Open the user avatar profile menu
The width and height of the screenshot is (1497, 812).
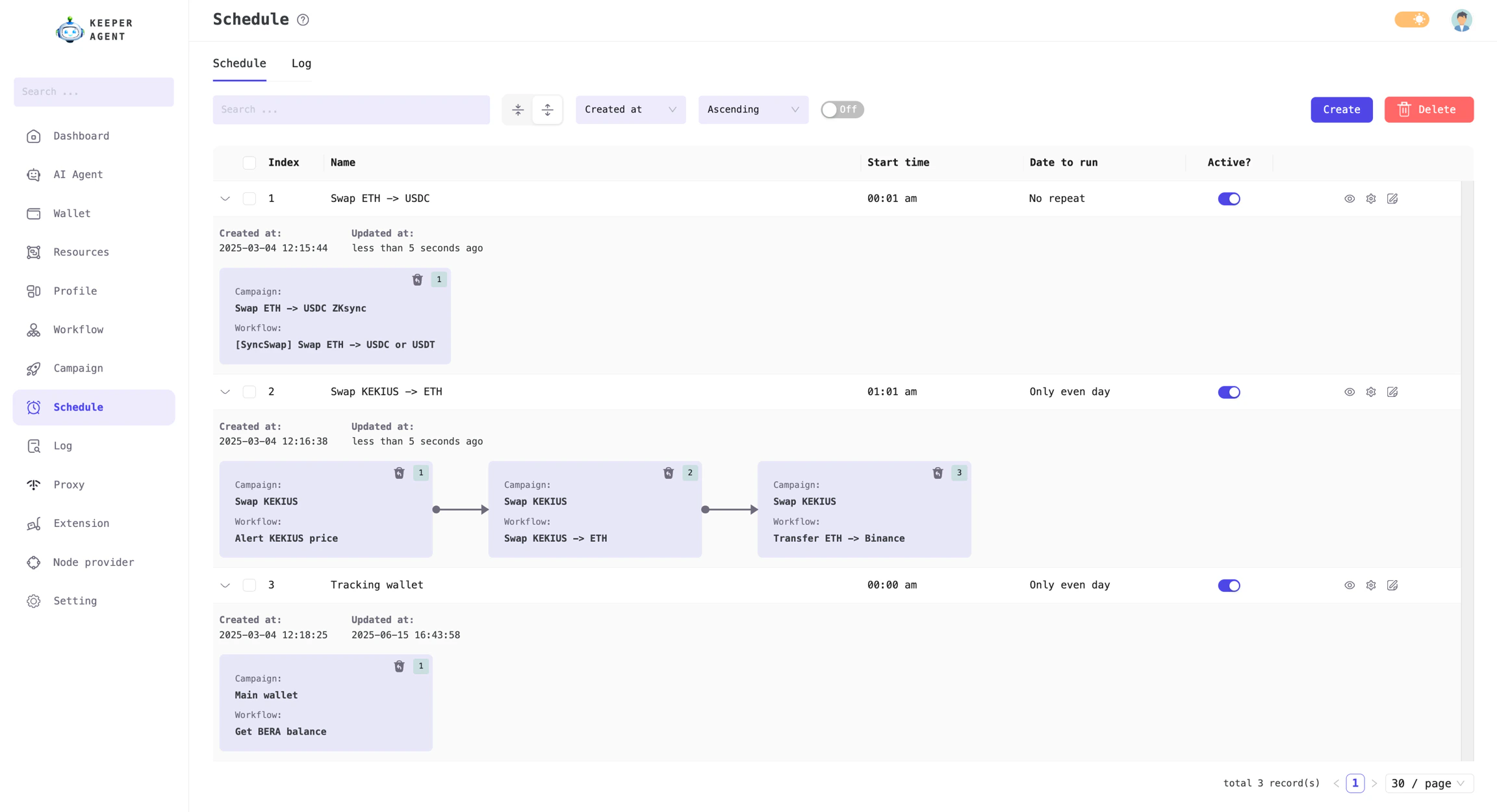[x=1461, y=20]
